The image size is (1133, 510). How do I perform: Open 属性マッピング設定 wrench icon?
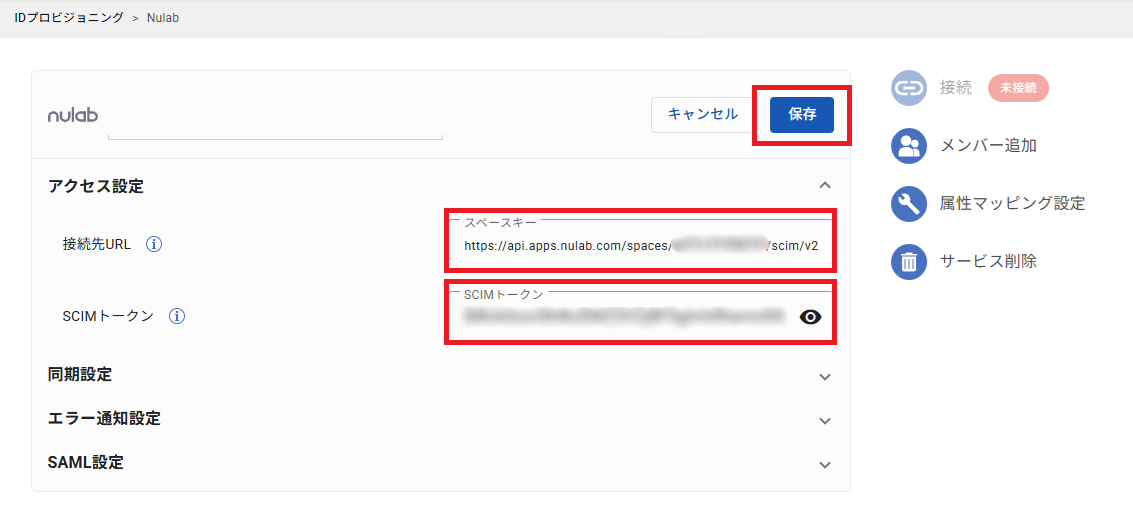(x=909, y=204)
